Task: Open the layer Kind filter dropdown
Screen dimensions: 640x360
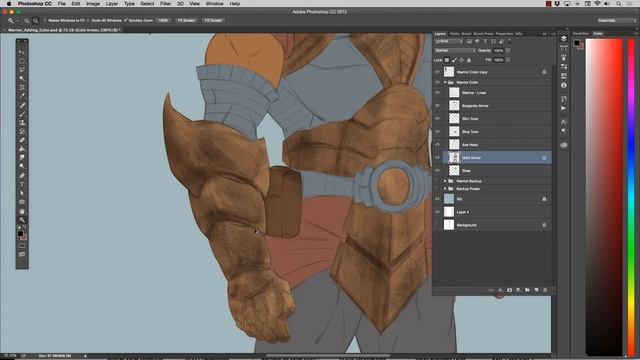Action: tap(449, 42)
